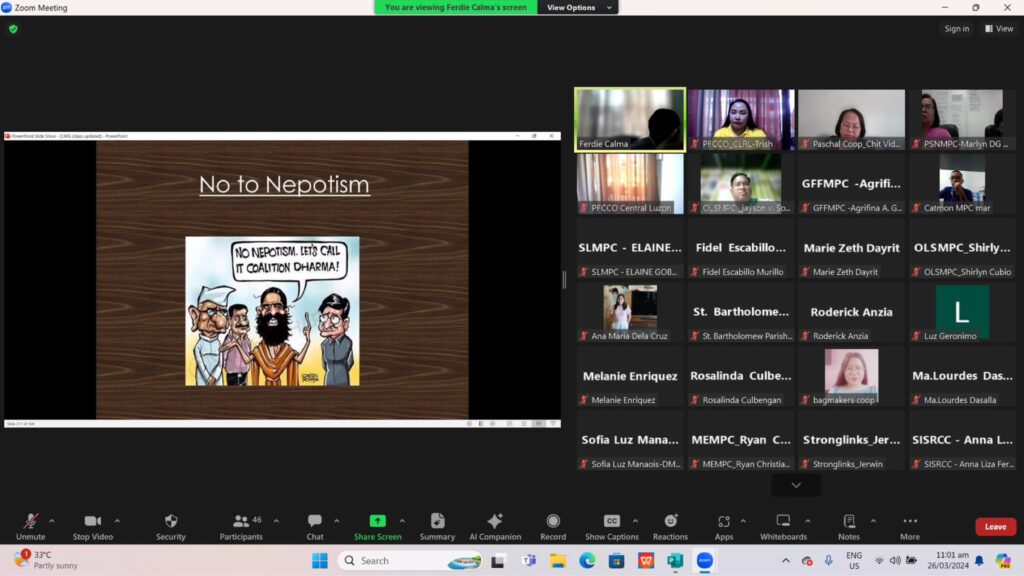Open the More options menu

coord(910,526)
